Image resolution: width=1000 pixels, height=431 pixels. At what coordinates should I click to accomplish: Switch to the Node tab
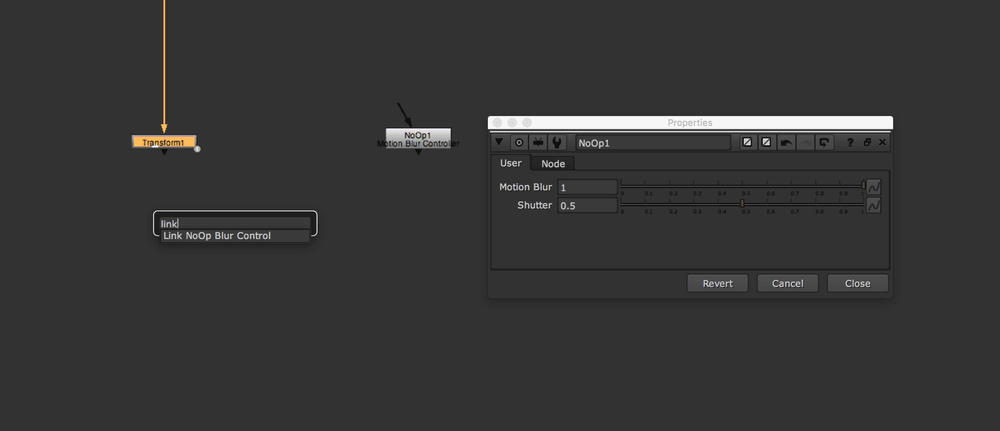[x=553, y=164]
